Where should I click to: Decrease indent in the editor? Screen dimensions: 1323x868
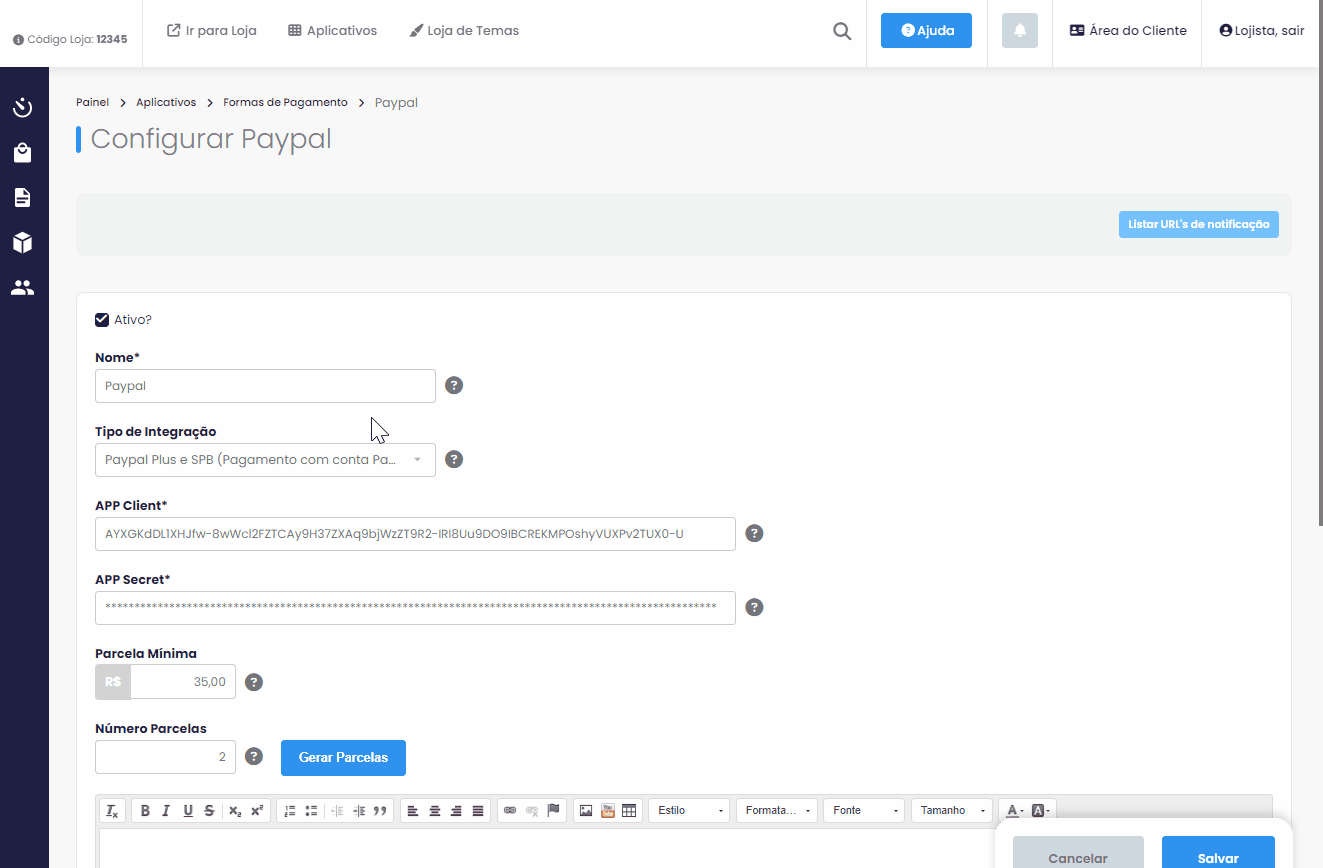pyautogui.click(x=337, y=810)
